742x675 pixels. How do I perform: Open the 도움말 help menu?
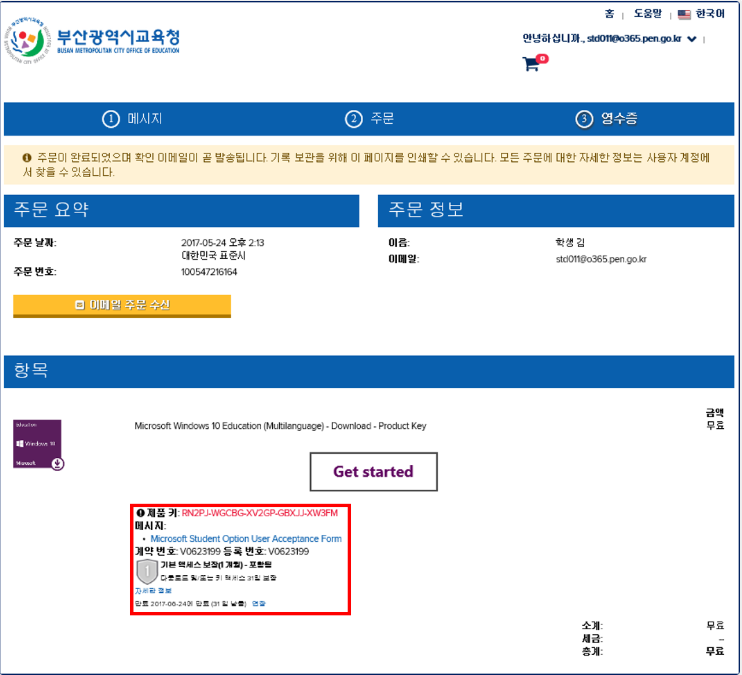point(647,14)
